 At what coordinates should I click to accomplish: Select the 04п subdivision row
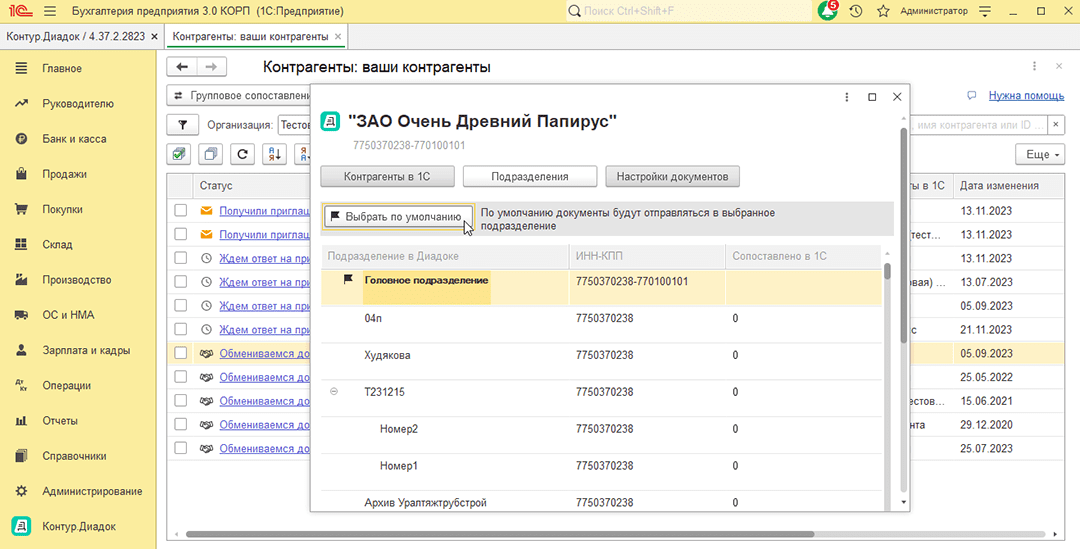pos(601,324)
